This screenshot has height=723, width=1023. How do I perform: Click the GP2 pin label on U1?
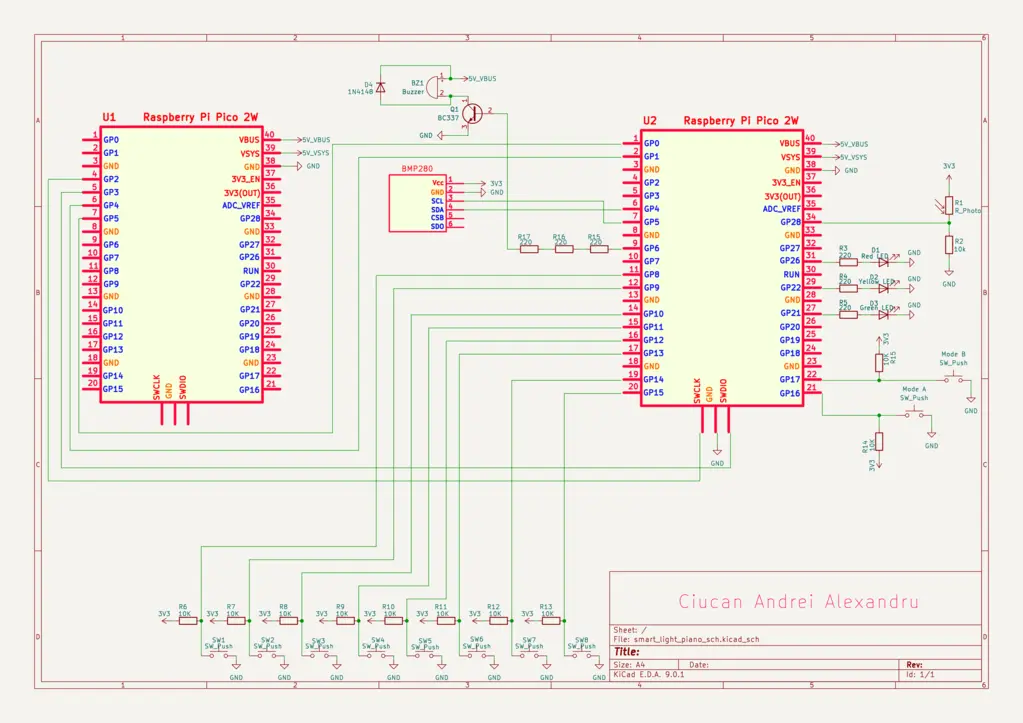click(111, 179)
